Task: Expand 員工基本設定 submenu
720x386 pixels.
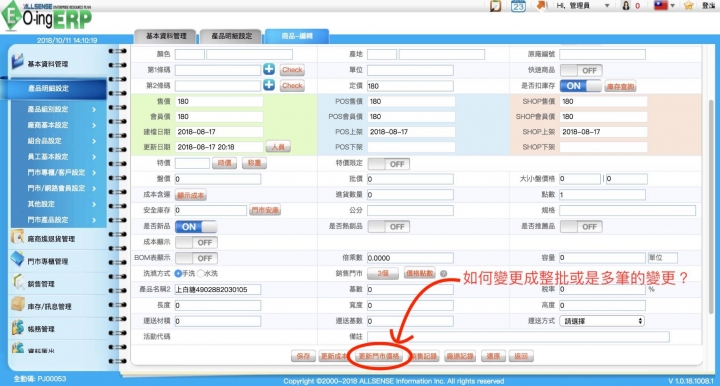Action: pyautogui.click(x=94, y=157)
